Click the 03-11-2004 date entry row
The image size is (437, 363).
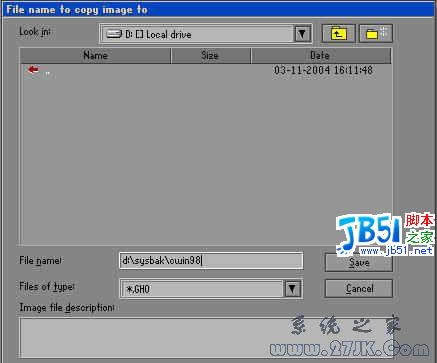206,70
